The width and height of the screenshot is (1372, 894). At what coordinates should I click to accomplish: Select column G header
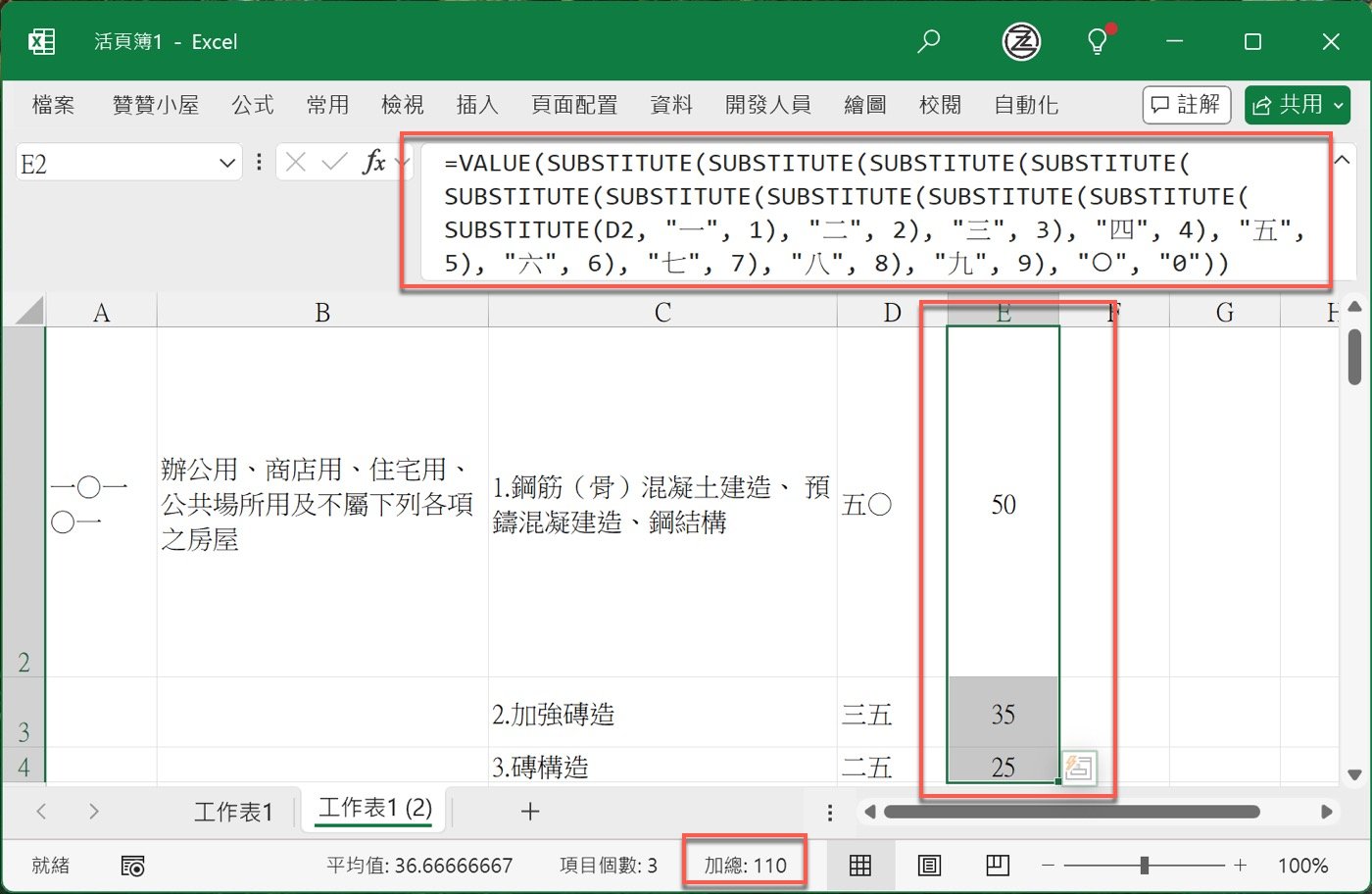[1225, 313]
